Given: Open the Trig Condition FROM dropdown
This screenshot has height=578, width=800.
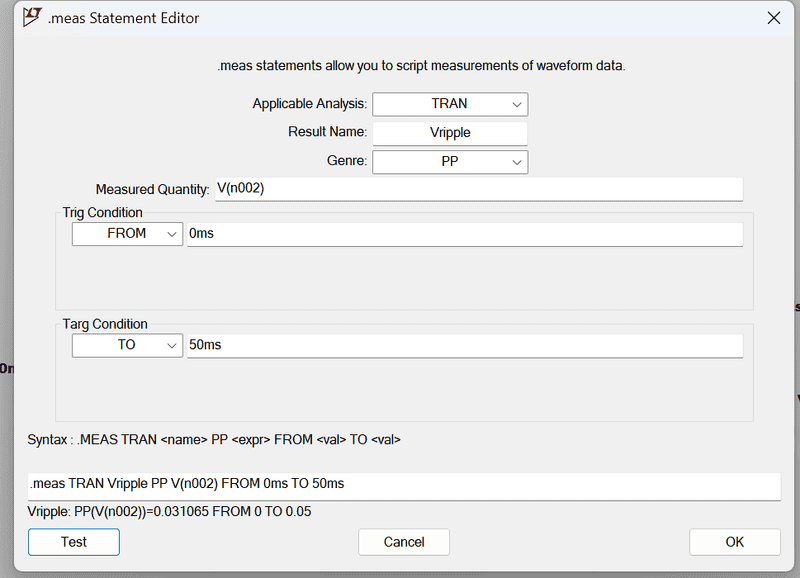Looking at the screenshot, I should (x=127, y=234).
